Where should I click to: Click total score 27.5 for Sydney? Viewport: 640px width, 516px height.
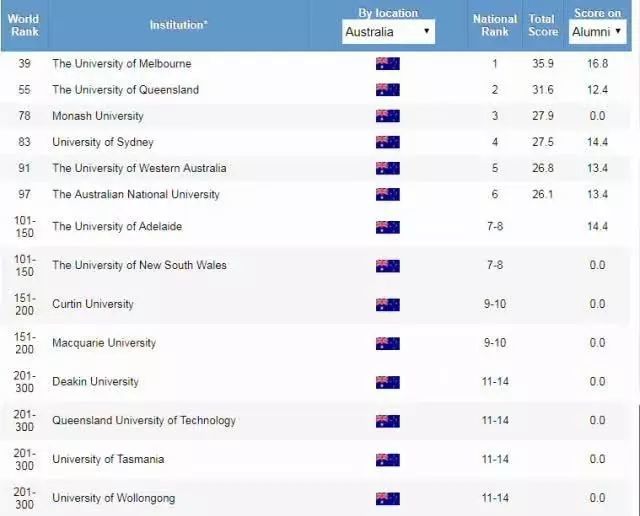coord(543,142)
